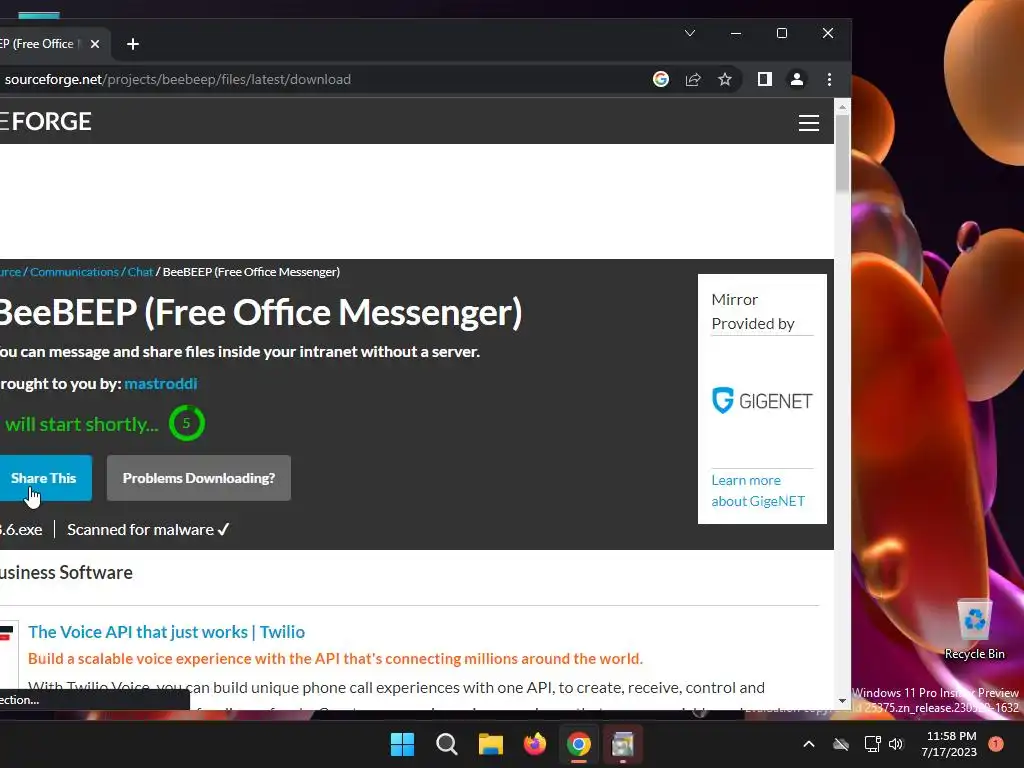
Task: Close the BeeBEEP browser tab
Action: 95,44
